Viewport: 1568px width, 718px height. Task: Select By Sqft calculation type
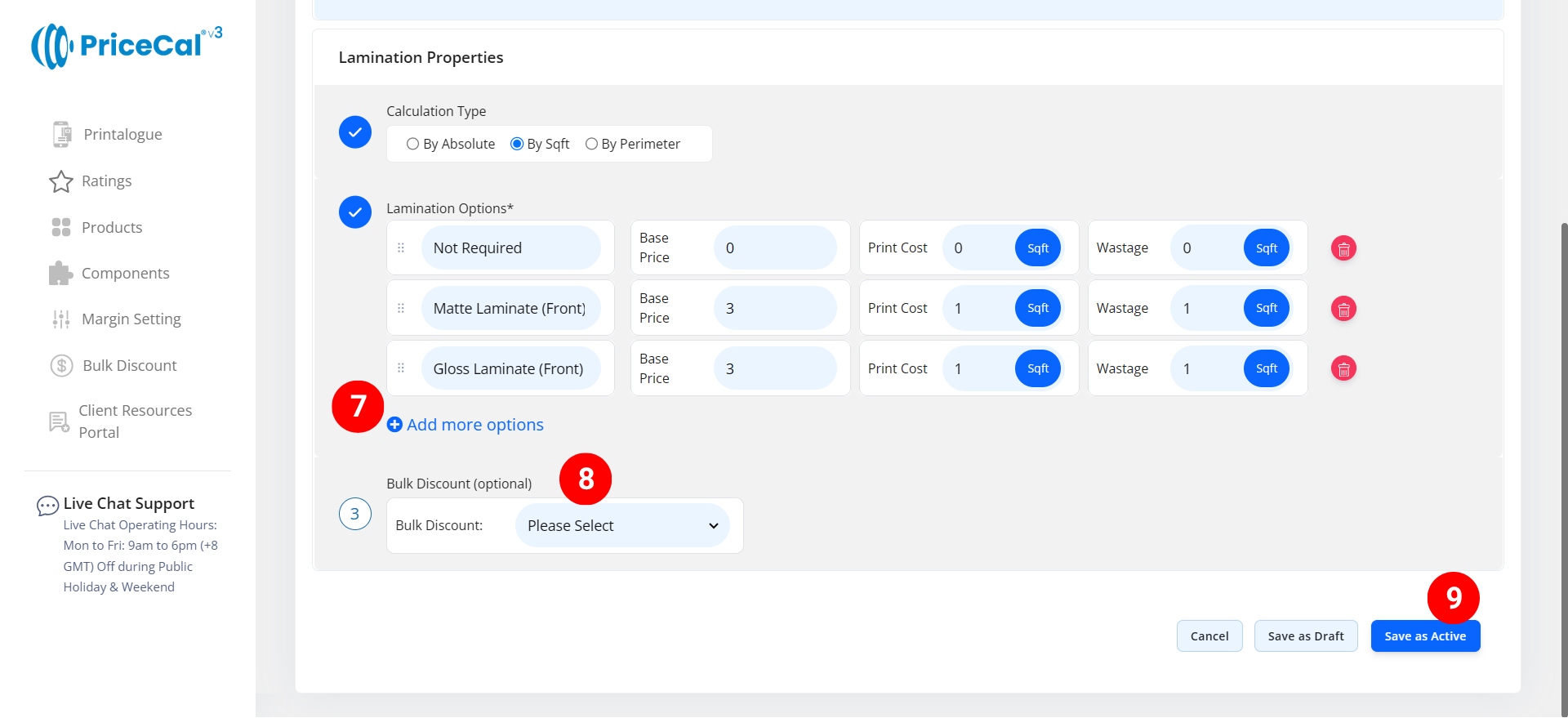(517, 145)
